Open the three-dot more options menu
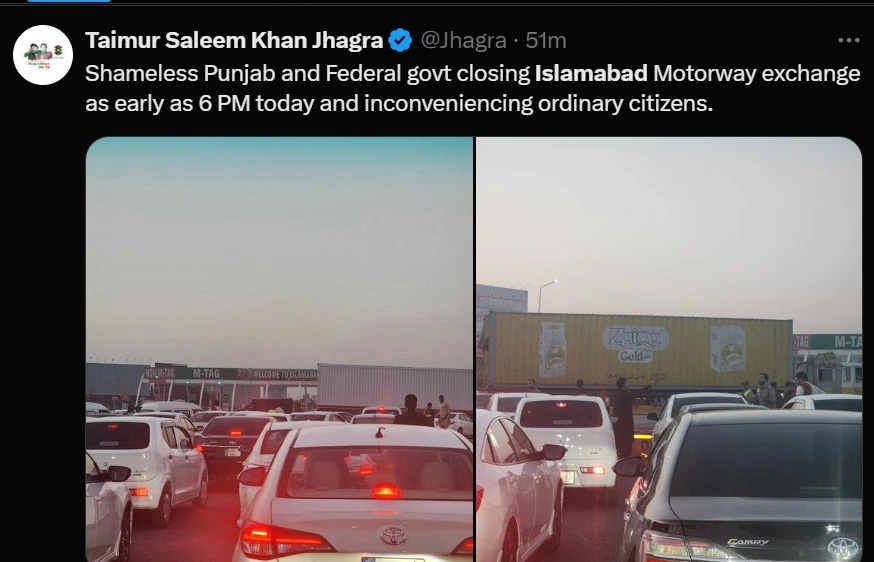Screen dimensions: 874x562 [x=848, y=40]
